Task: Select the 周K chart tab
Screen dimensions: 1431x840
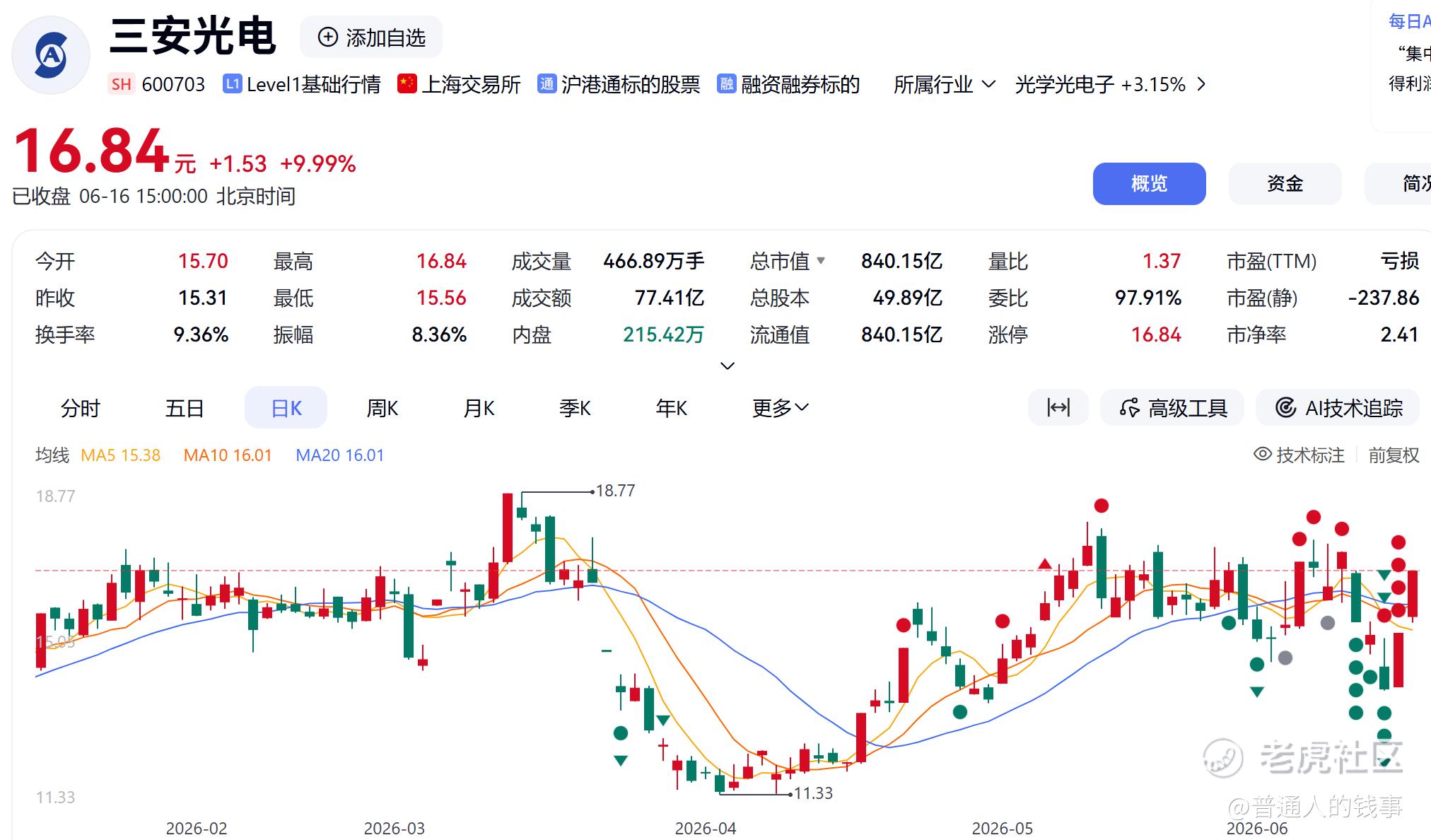Action: [382, 408]
